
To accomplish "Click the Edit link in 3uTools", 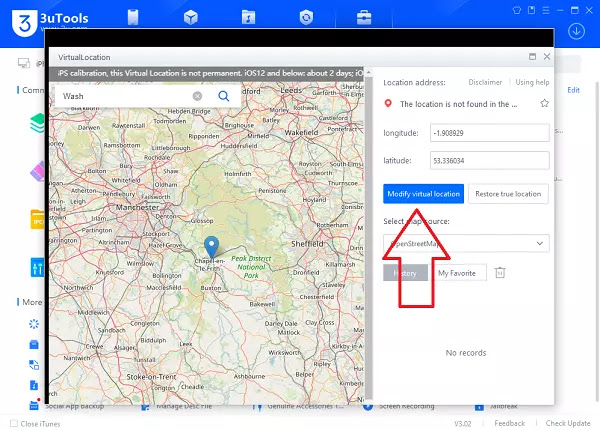I will (573, 90).
